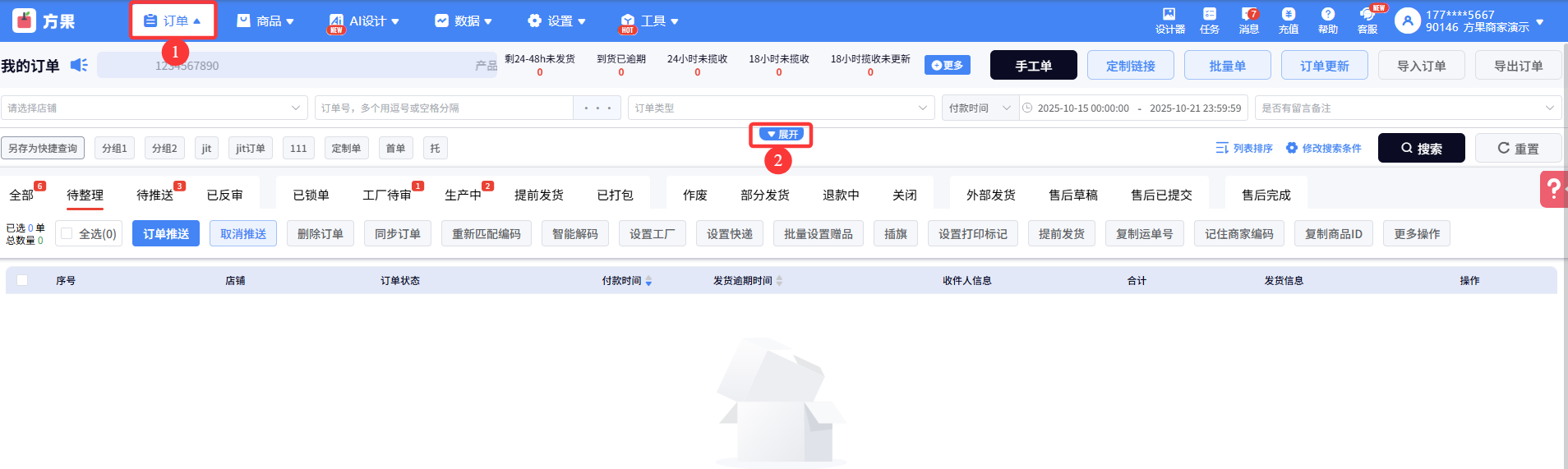Open the 任务 tasks icon

click(x=1209, y=15)
